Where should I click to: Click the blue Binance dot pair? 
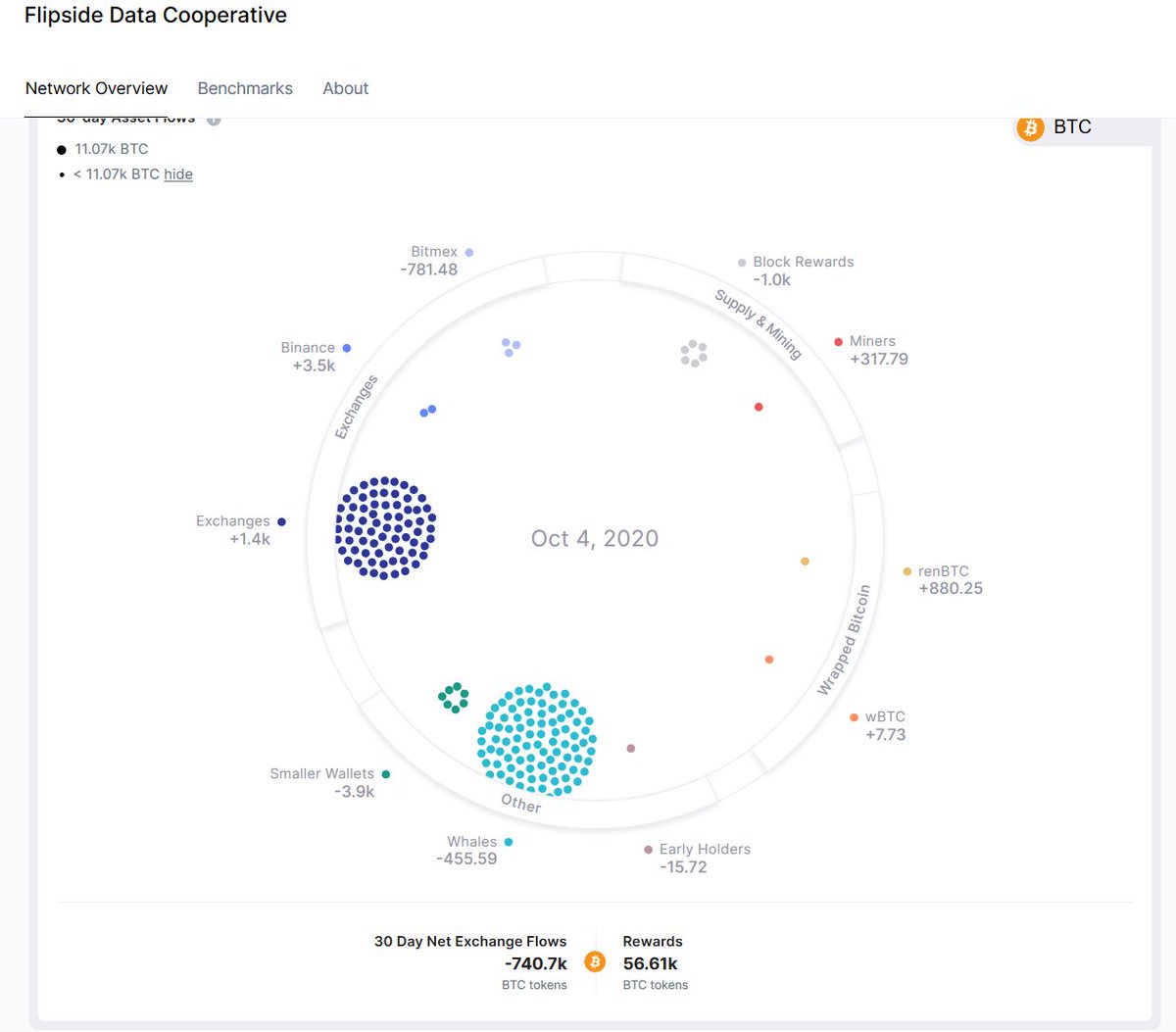coord(428,411)
